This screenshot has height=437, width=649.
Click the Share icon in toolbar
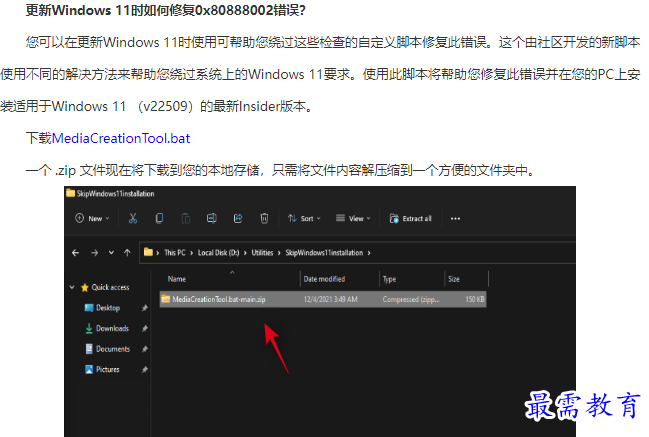238,218
